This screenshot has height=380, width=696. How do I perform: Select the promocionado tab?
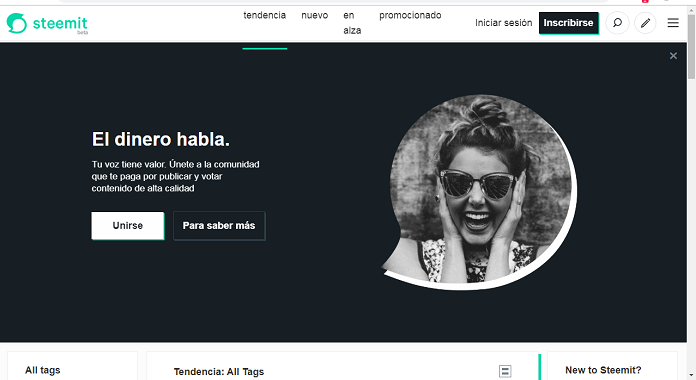[x=410, y=16]
